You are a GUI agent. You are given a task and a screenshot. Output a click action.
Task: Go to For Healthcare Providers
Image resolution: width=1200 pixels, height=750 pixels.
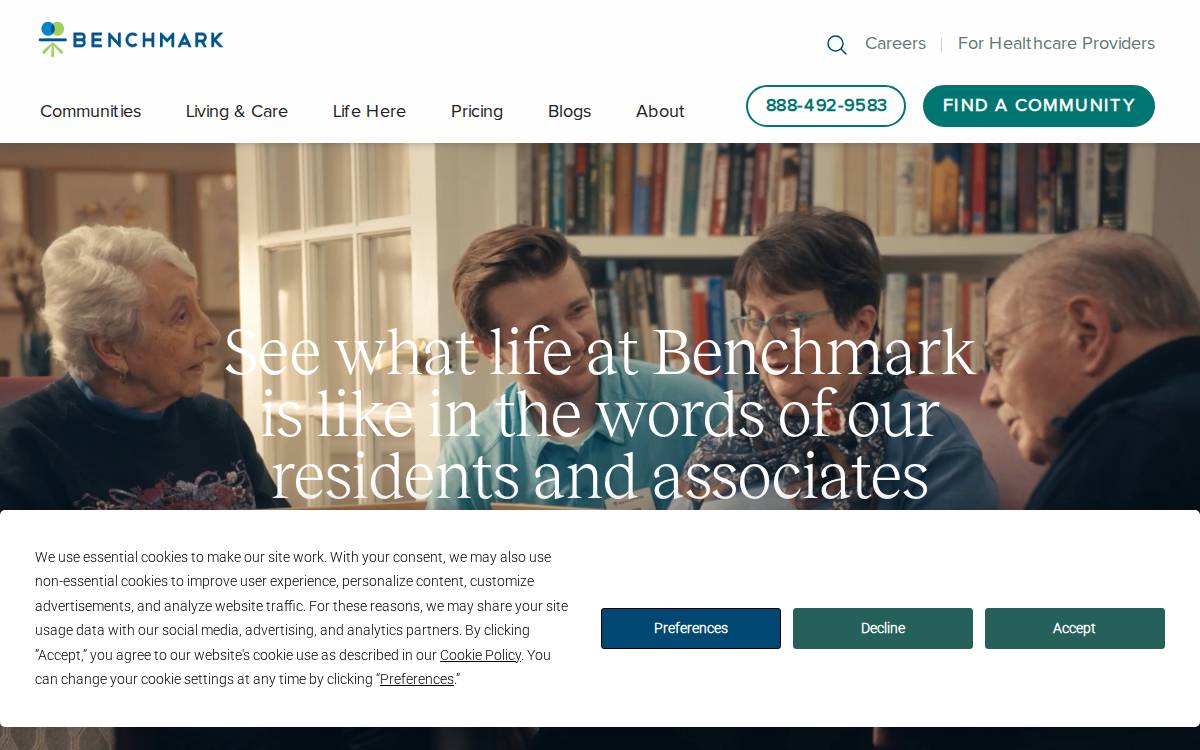click(1056, 43)
